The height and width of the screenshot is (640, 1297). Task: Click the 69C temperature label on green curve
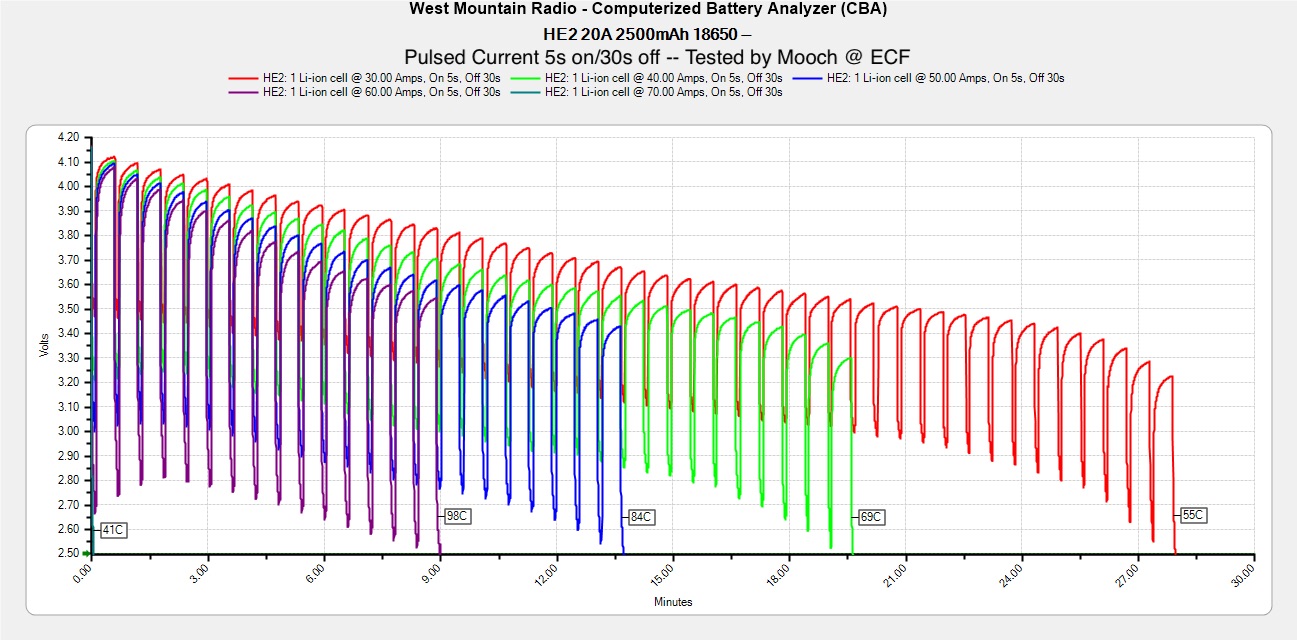[x=870, y=517]
